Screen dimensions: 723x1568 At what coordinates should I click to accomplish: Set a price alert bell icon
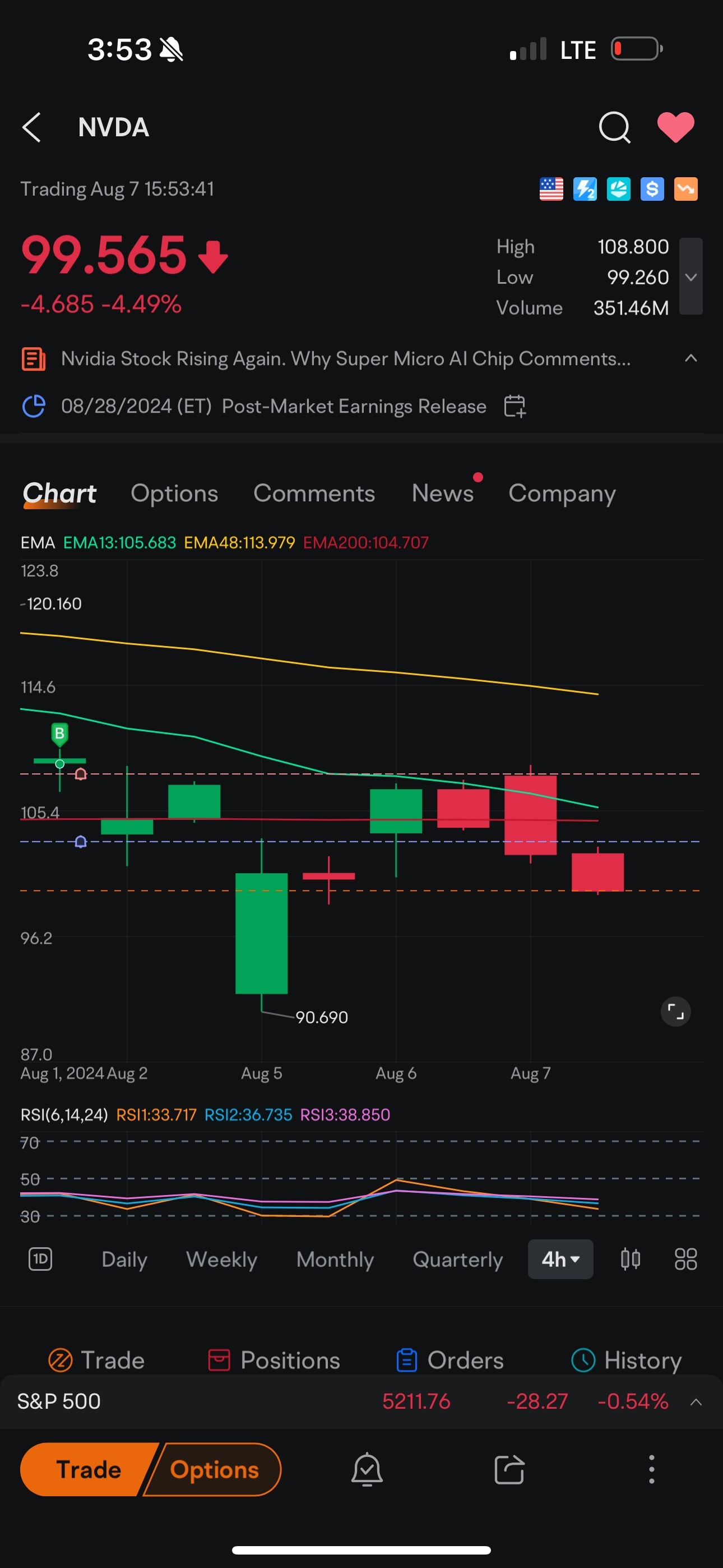(367, 1469)
